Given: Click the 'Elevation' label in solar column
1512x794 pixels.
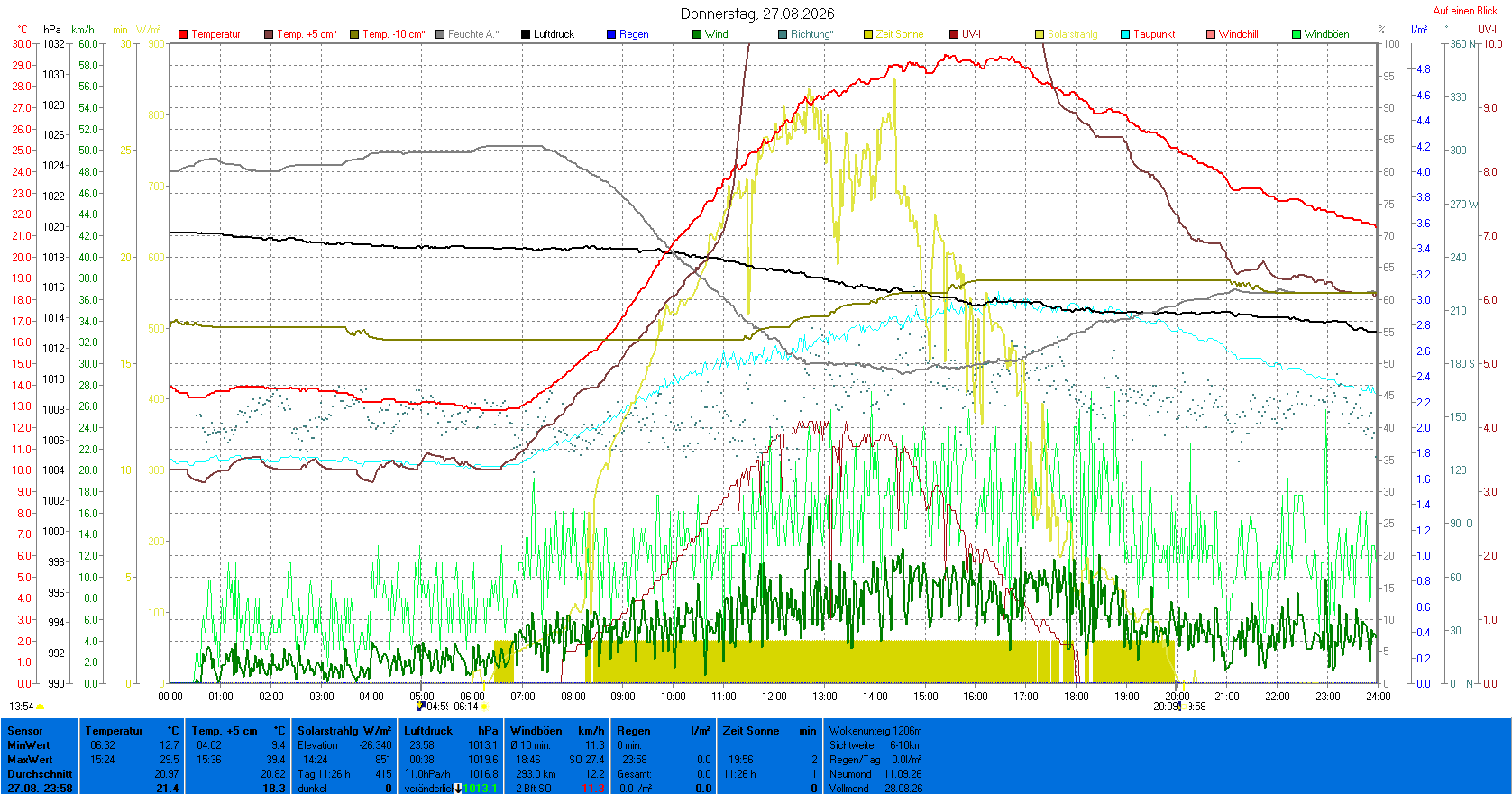Looking at the screenshot, I should click(x=317, y=745).
